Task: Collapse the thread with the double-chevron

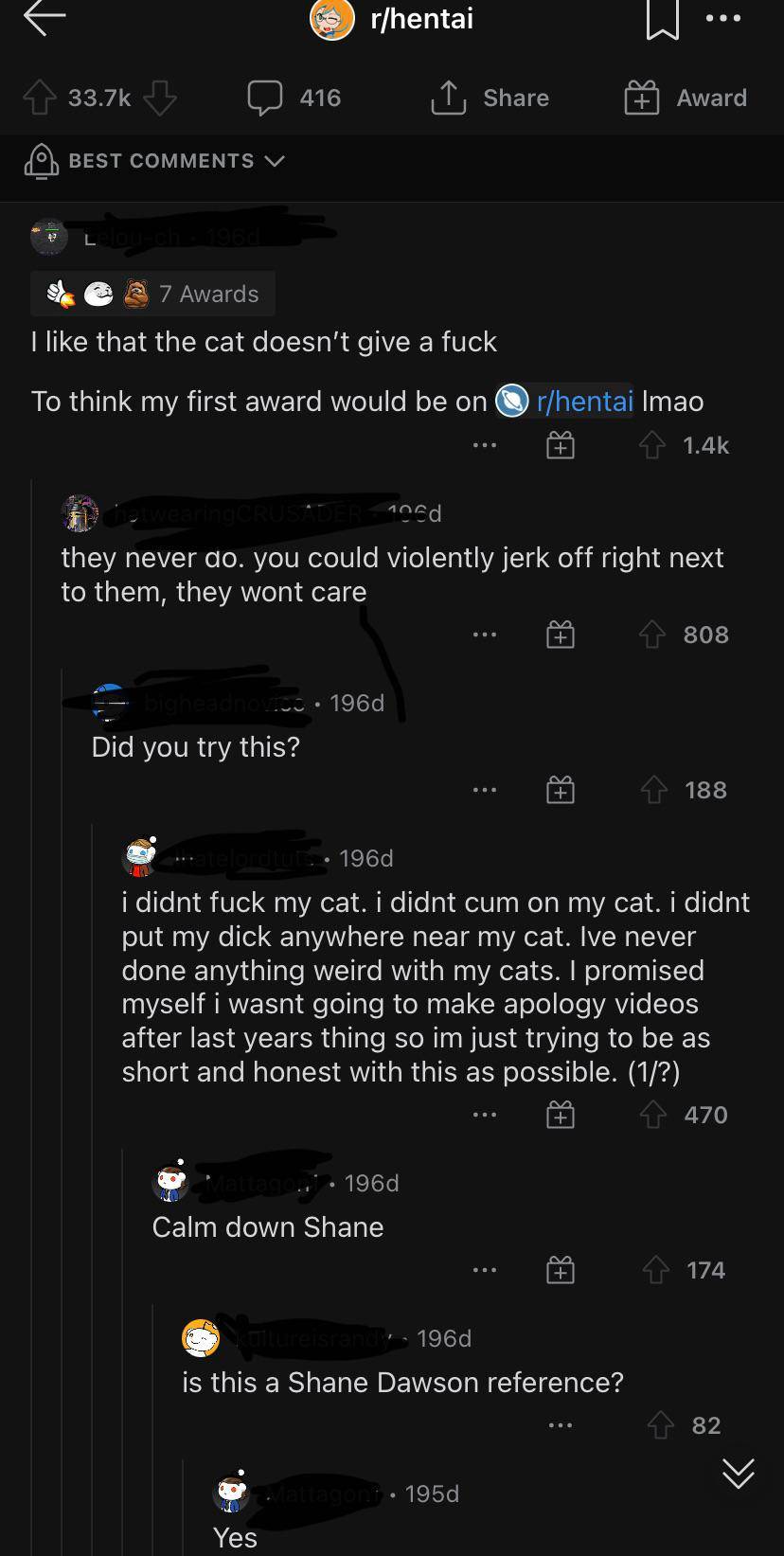Action: (738, 1474)
